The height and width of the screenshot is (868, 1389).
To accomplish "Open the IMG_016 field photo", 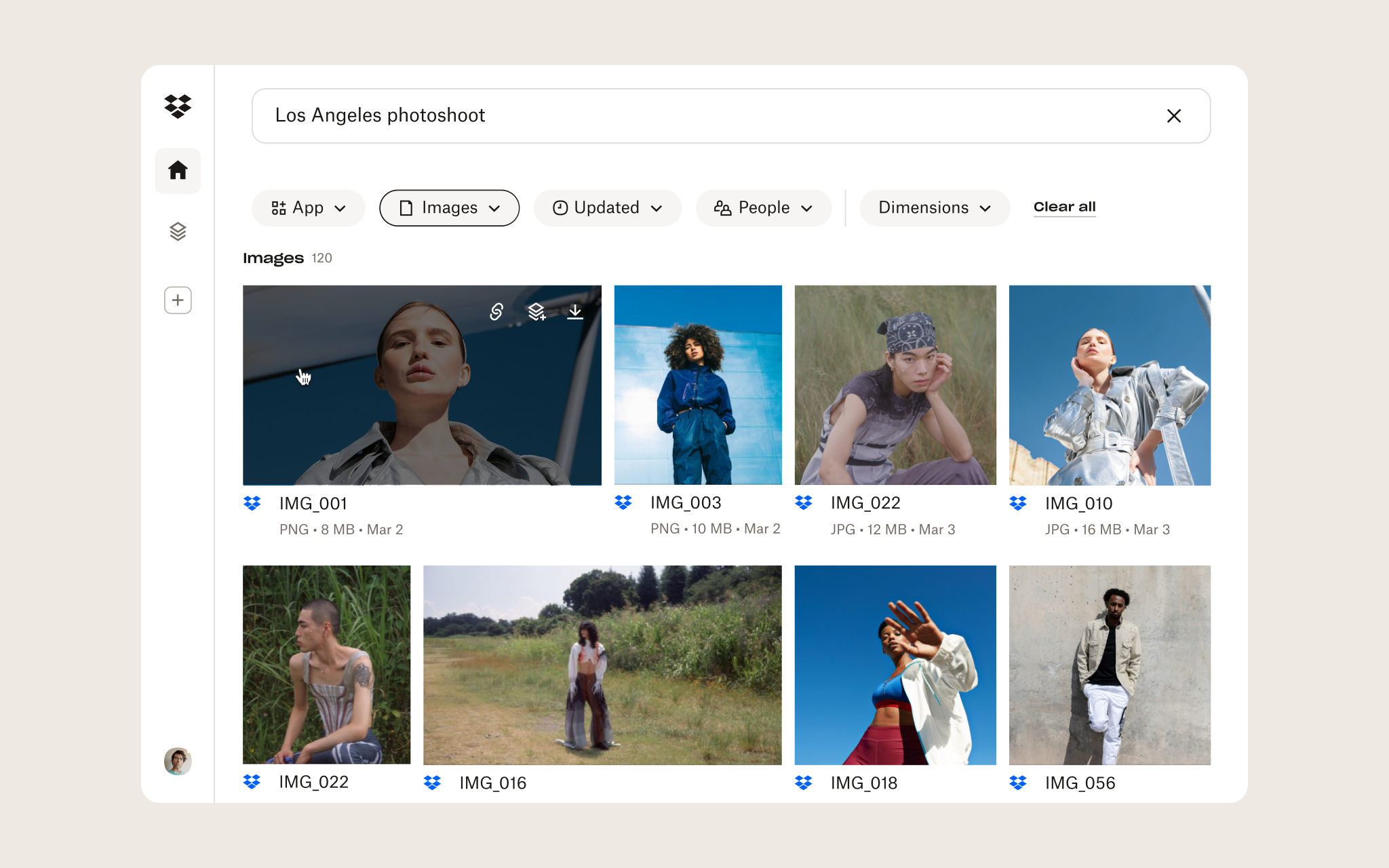I will (x=602, y=665).
